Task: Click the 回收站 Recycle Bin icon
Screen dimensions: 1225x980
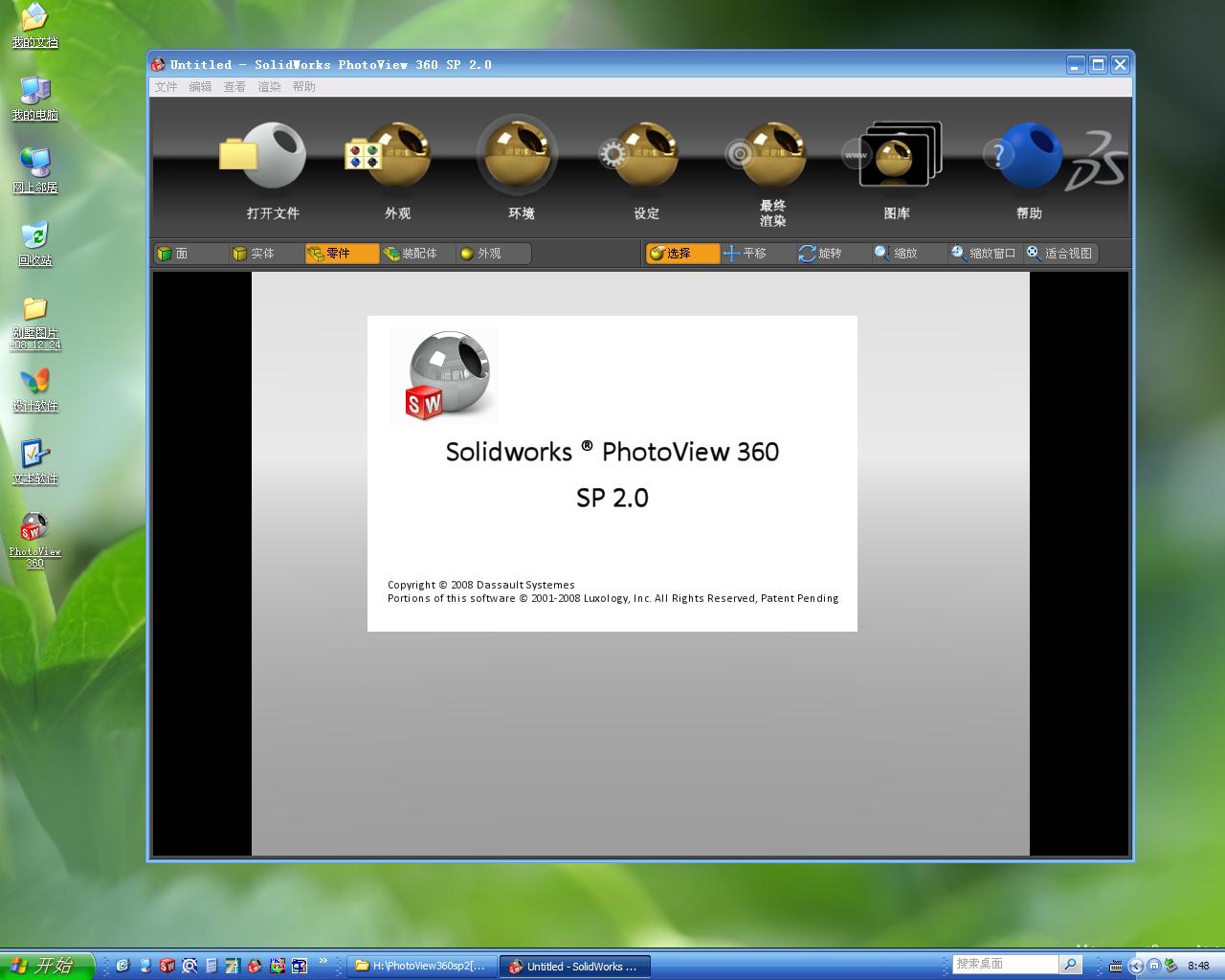Action: (x=35, y=244)
